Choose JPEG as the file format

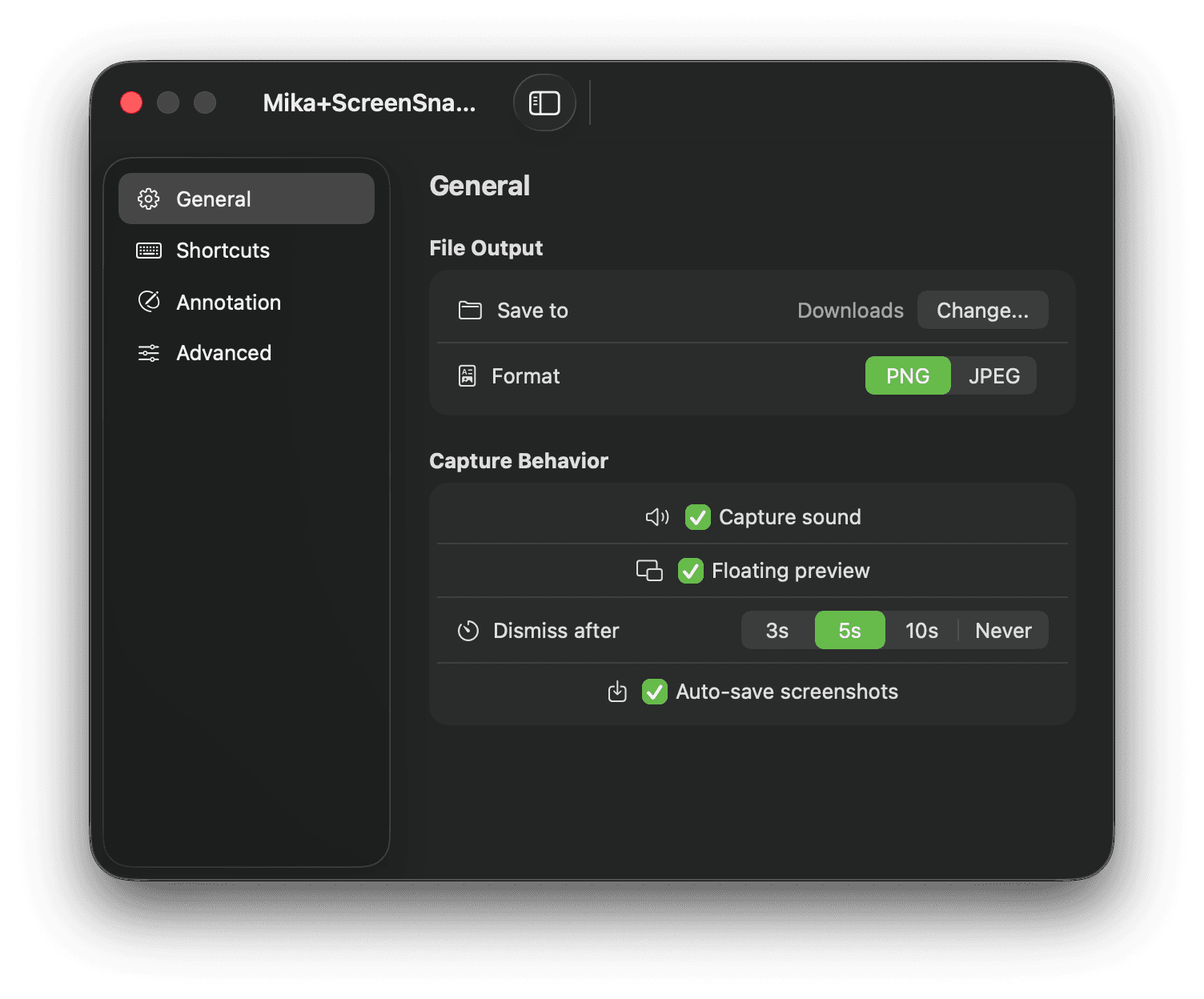(994, 375)
